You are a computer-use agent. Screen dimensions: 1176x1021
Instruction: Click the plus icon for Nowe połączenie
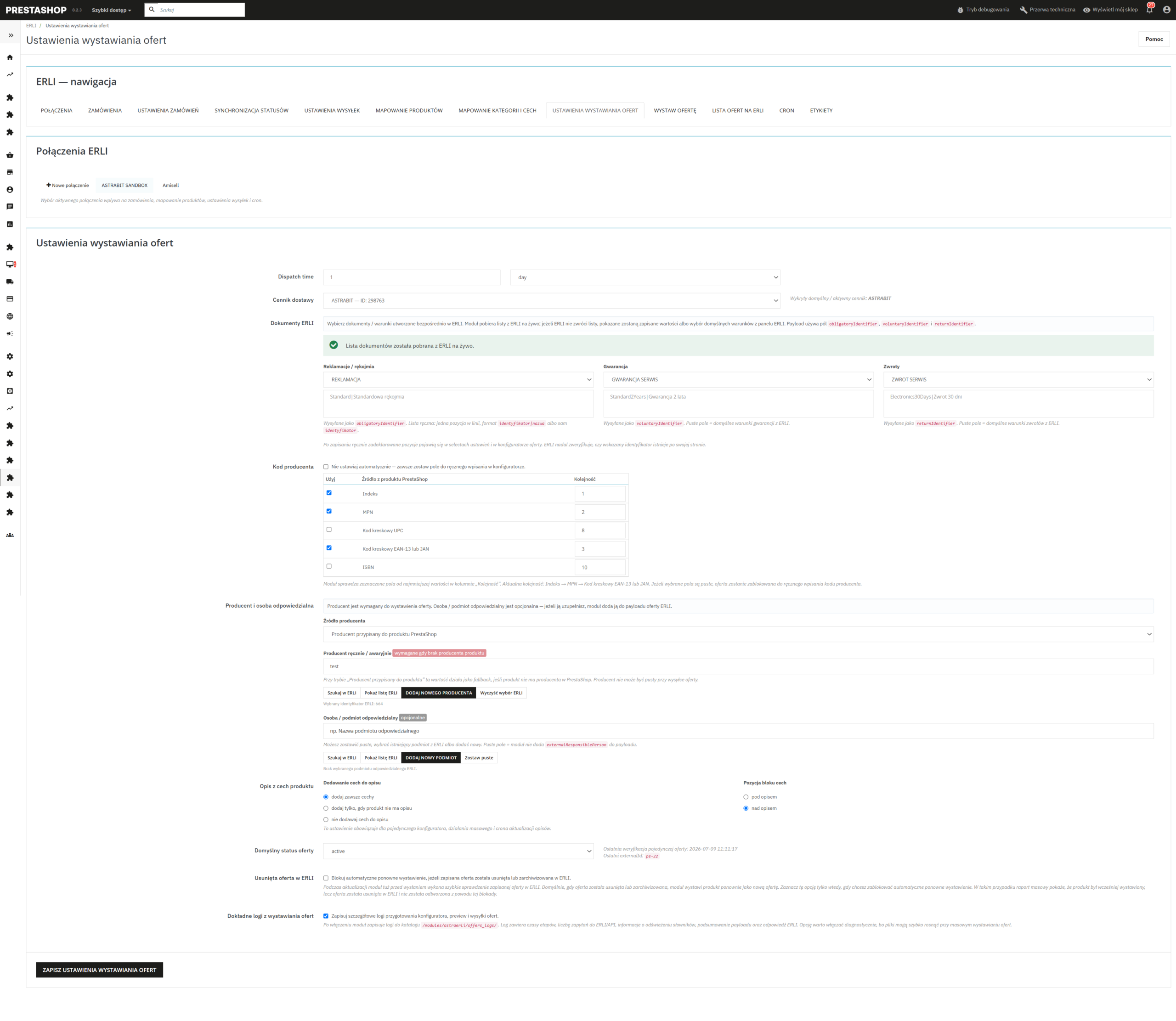point(48,185)
